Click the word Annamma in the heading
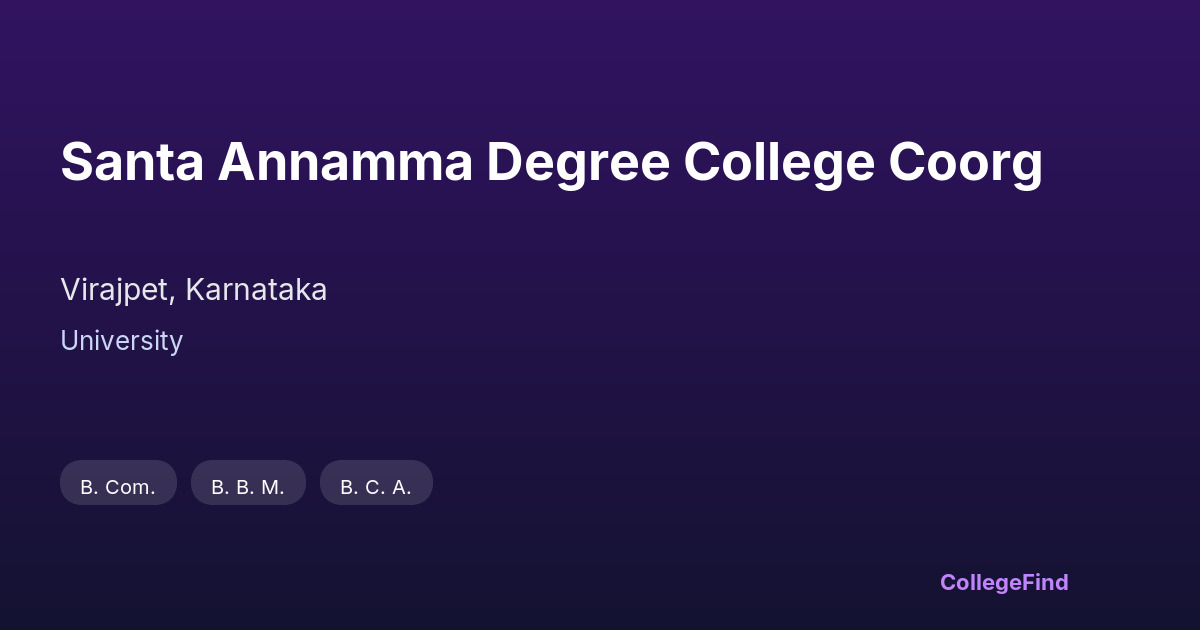 (x=345, y=162)
